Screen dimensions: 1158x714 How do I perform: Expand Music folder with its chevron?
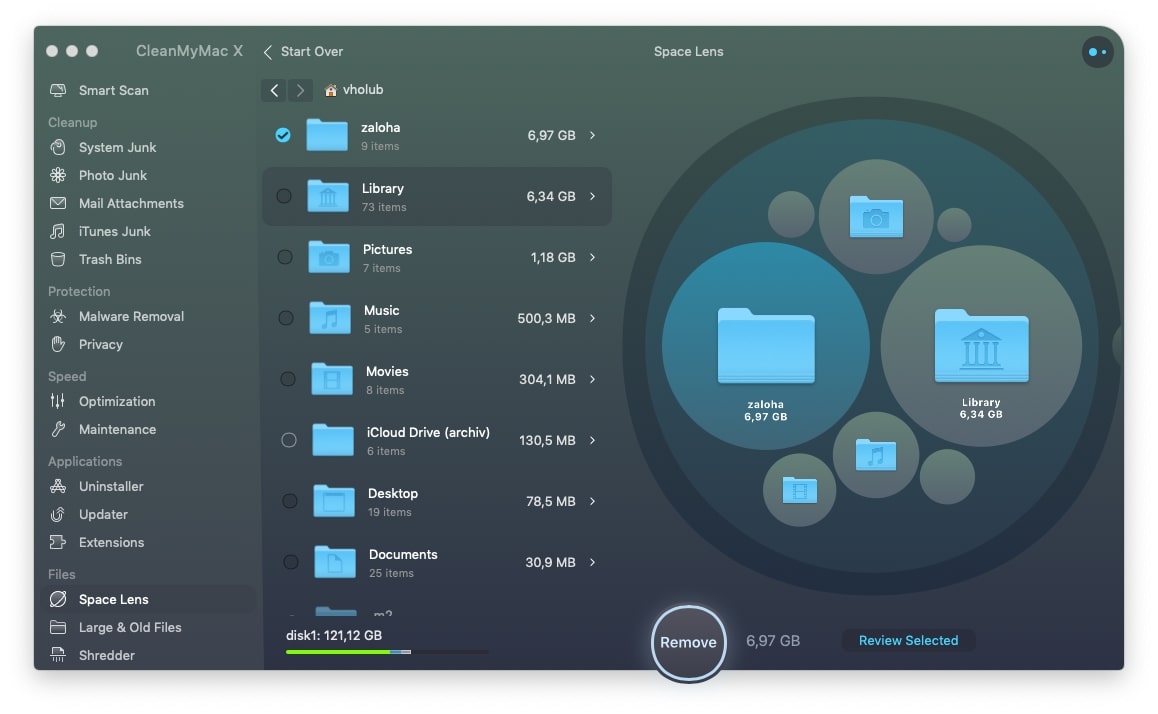coord(592,318)
